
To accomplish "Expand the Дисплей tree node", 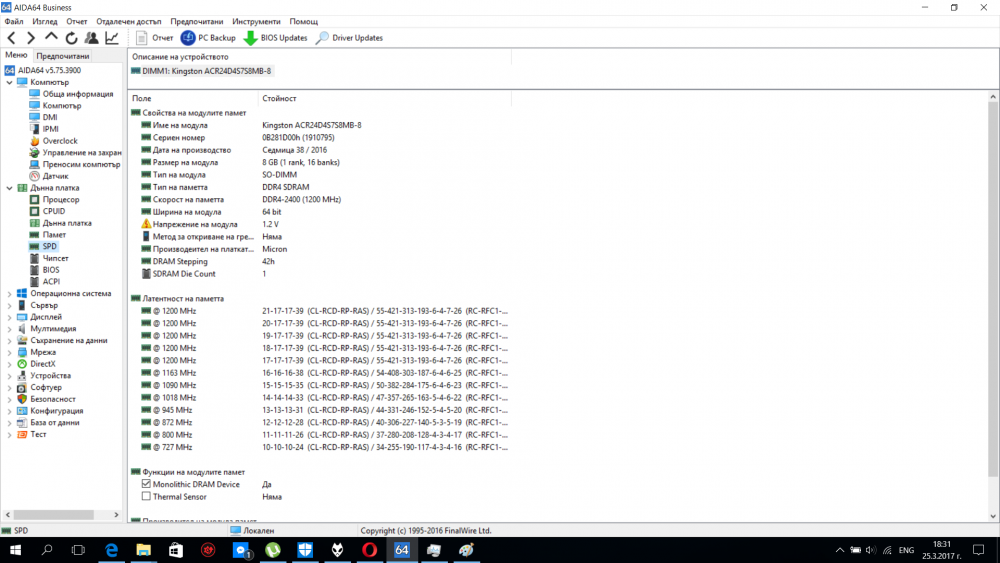I will pos(10,317).
